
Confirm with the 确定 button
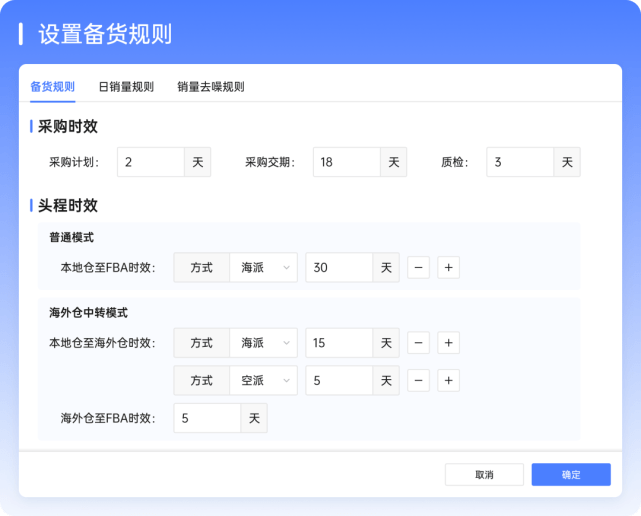click(571, 474)
